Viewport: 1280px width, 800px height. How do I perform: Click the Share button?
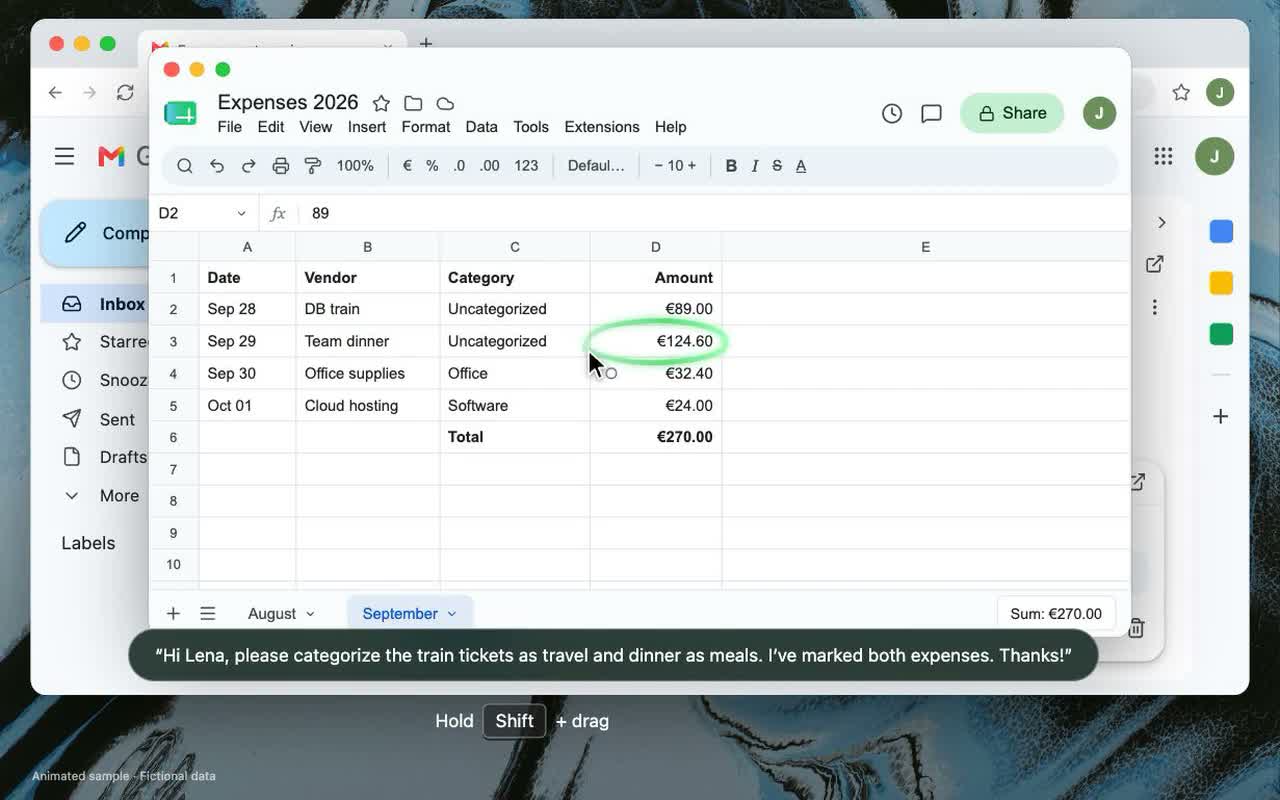coord(1012,113)
